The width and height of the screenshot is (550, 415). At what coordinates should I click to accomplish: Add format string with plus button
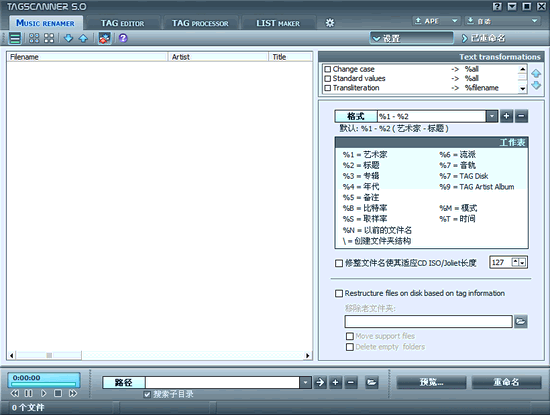[506, 116]
